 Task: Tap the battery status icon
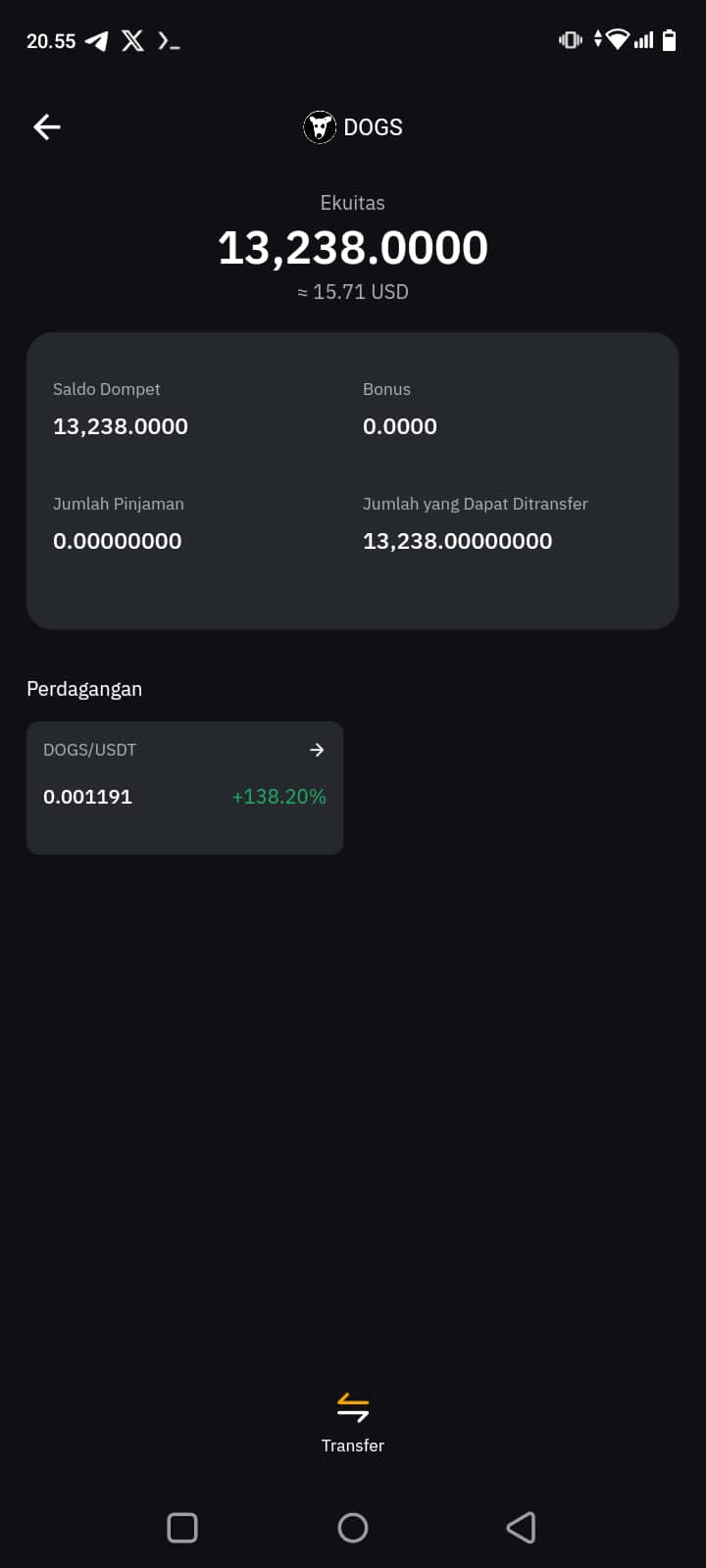tap(670, 40)
